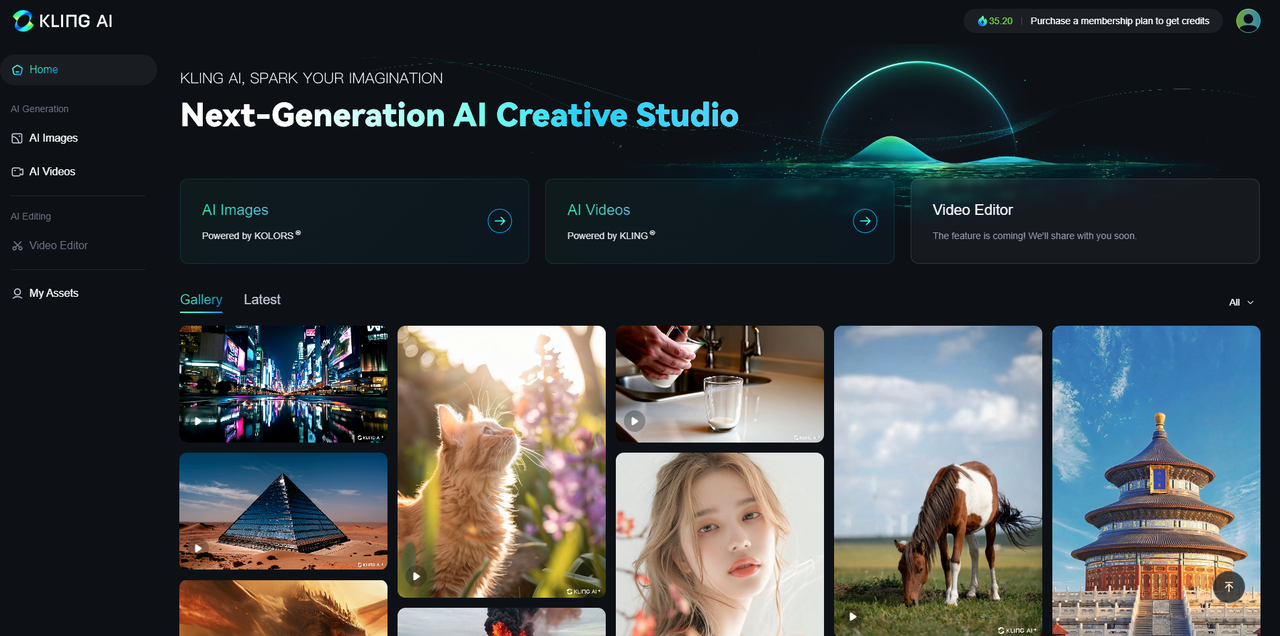Viewport: 1280px width, 636px height.
Task: Open AI Videos from sidebar
Action: (52, 172)
